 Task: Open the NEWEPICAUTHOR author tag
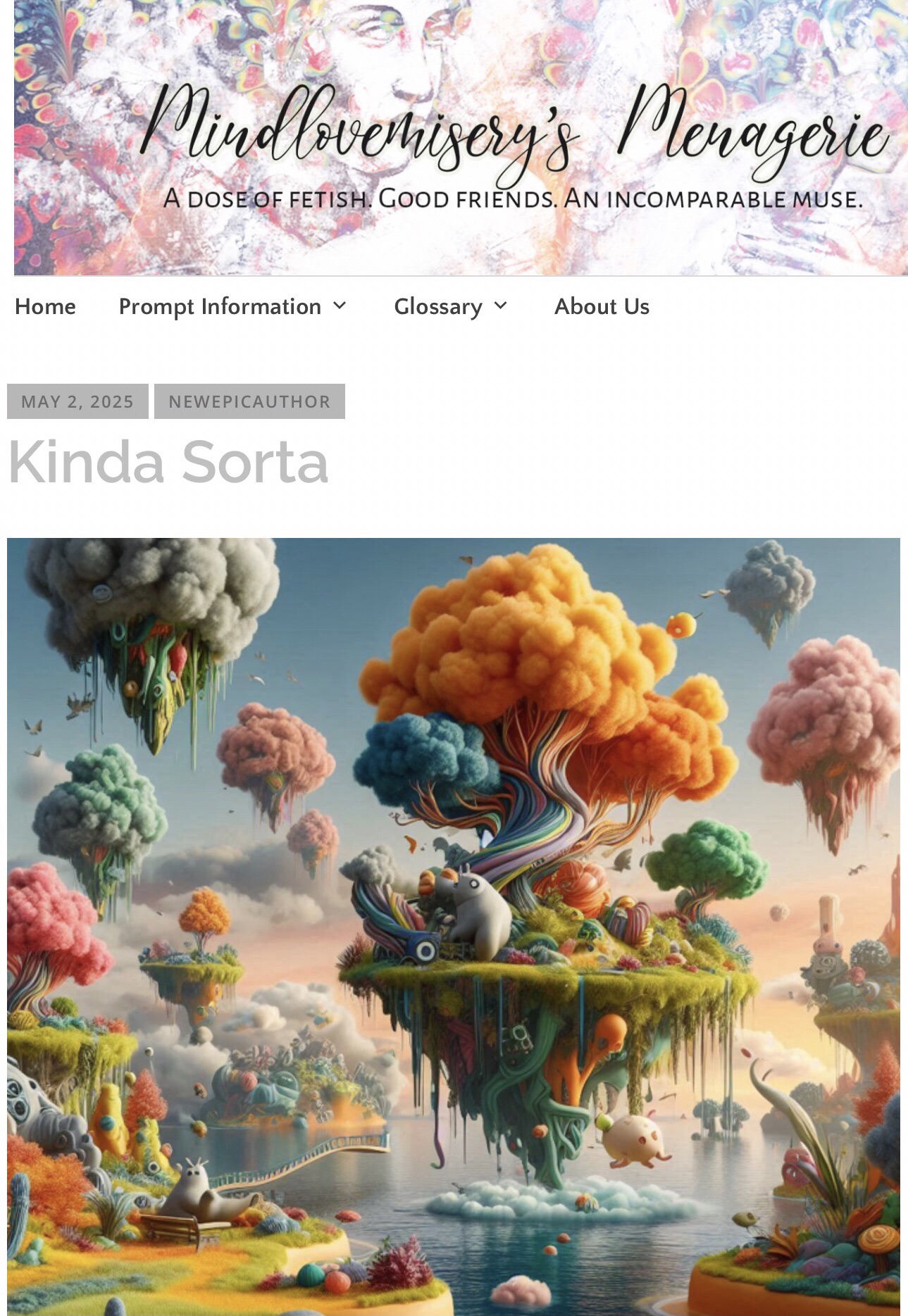[249, 401]
